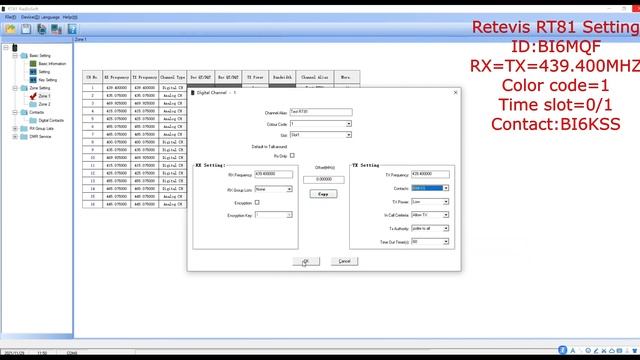
Task: Click the Offset(MHz) input field
Action: pyautogui.click(x=324, y=180)
